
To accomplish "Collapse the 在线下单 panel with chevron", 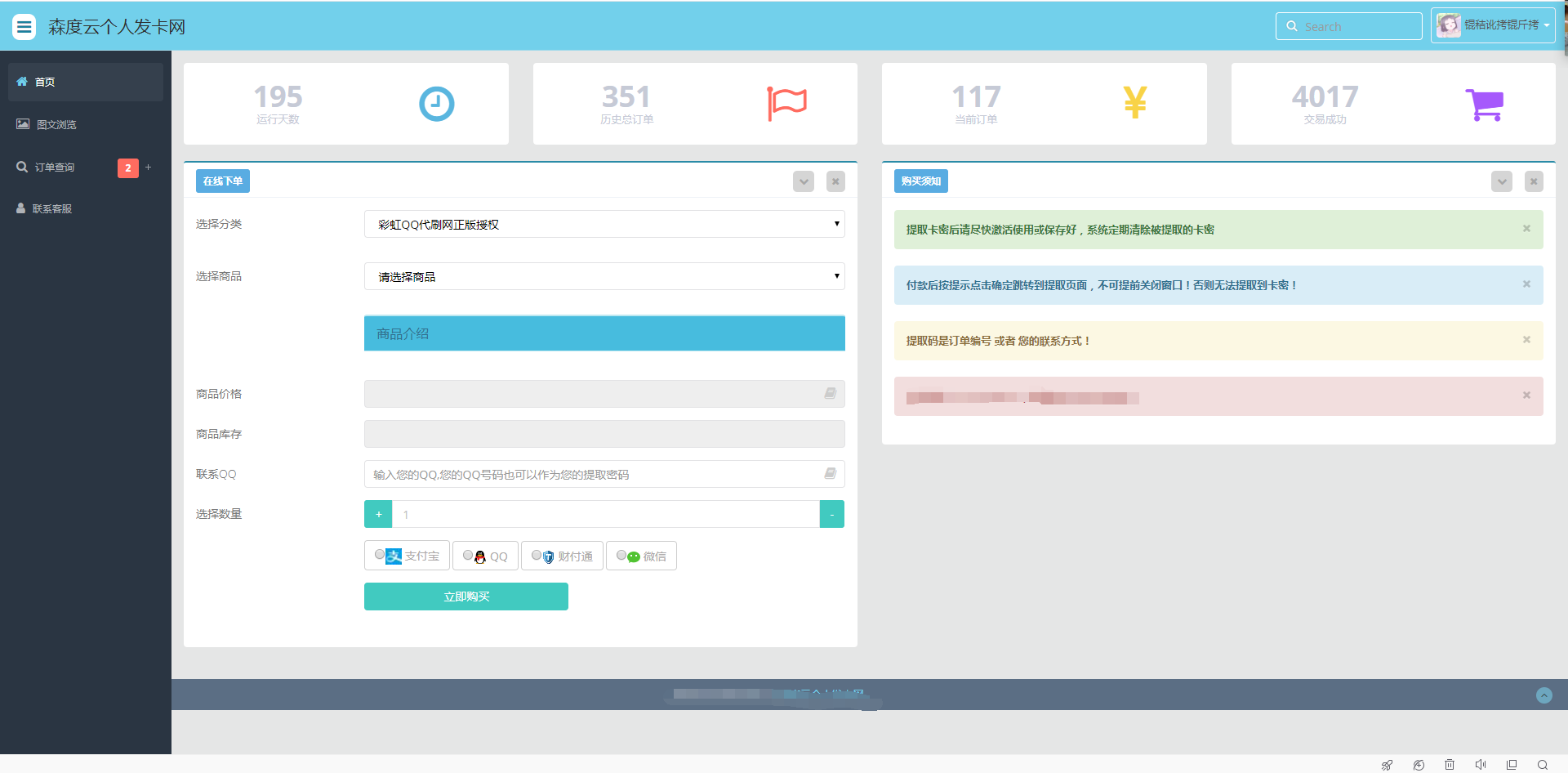I will [x=804, y=181].
